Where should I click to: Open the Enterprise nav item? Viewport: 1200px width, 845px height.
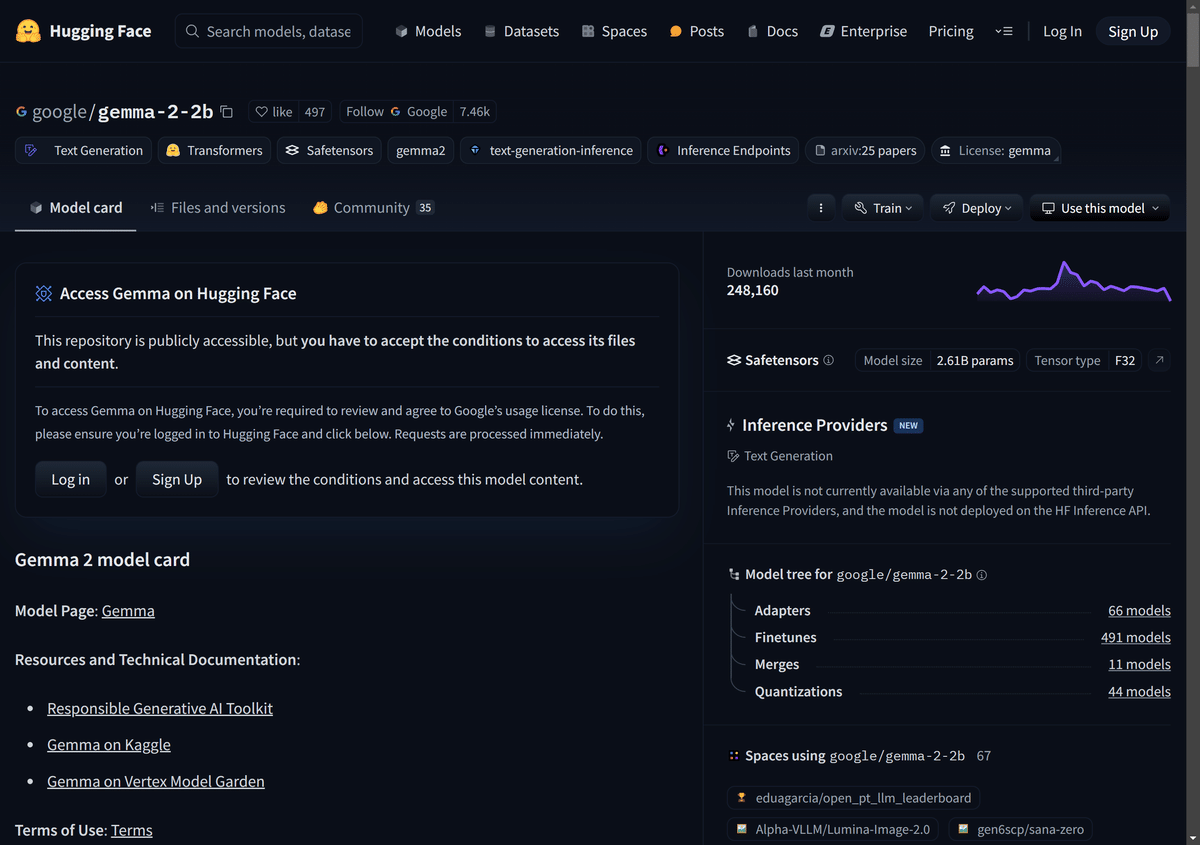click(863, 31)
